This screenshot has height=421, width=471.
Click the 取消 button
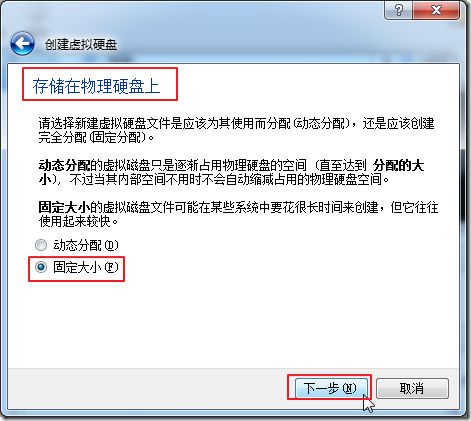pos(412,388)
